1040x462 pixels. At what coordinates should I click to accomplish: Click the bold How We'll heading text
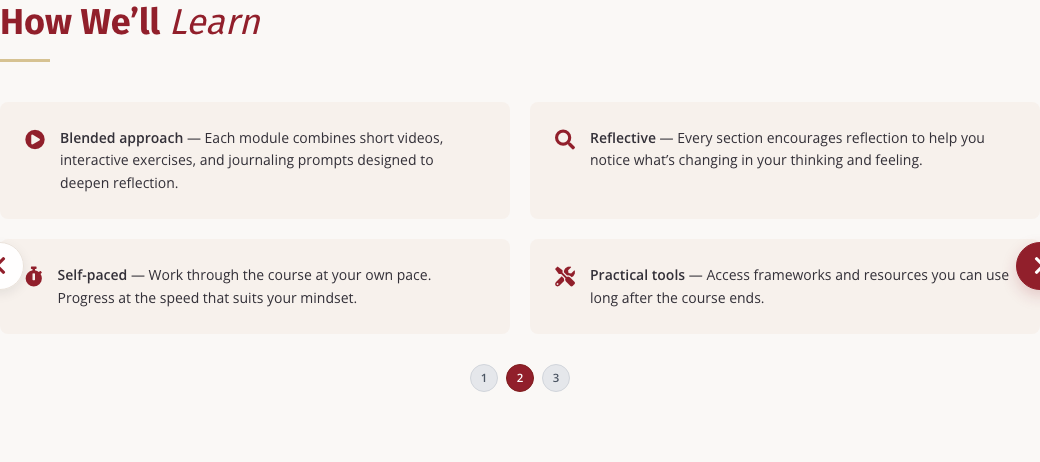80,22
